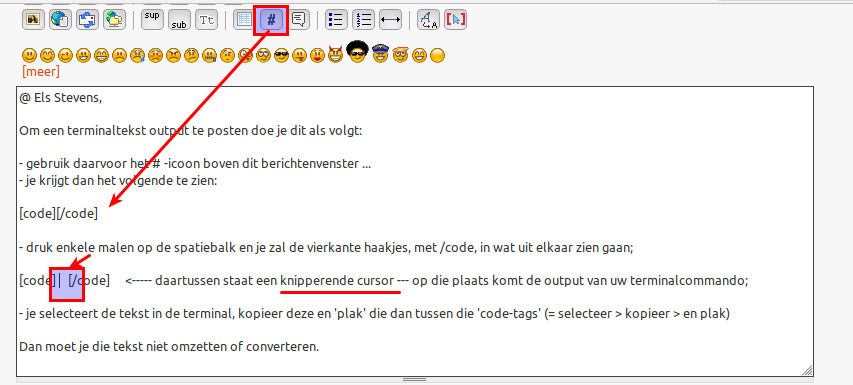853x385 pixels.
Task: Insert the blank yellow face emoticon
Action: tap(437, 55)
